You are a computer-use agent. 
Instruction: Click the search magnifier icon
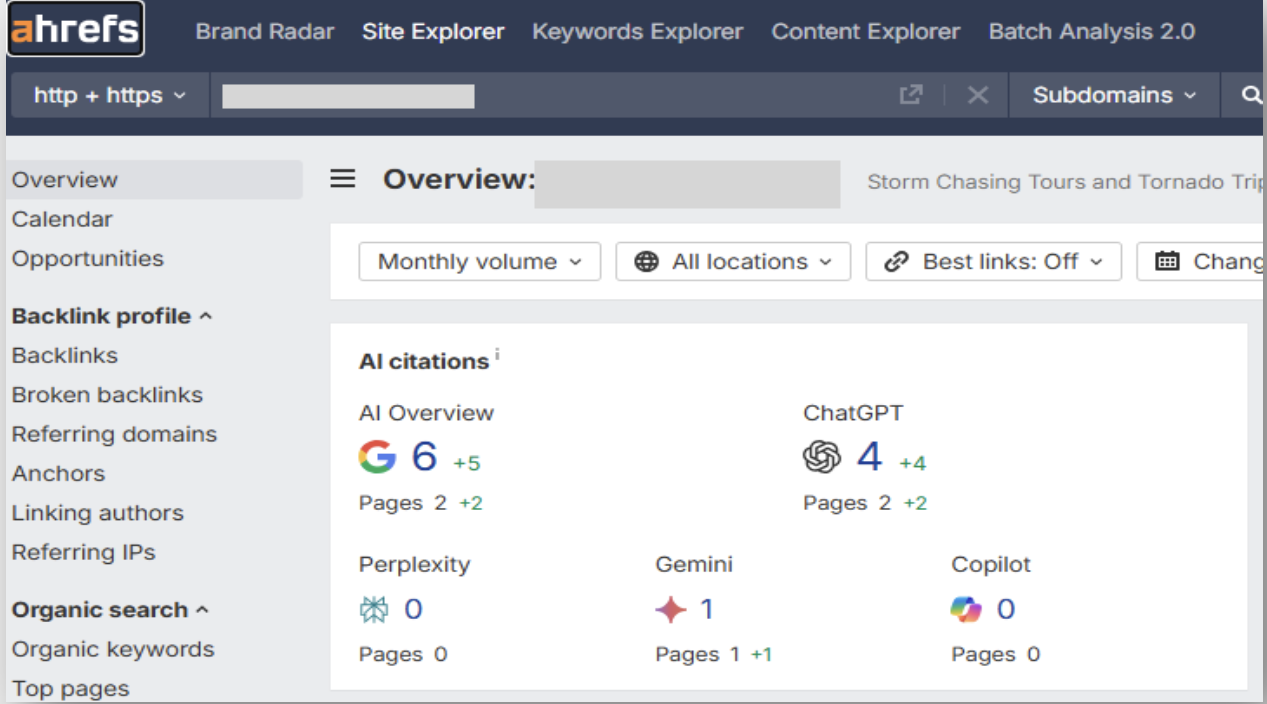point(1251,95)
